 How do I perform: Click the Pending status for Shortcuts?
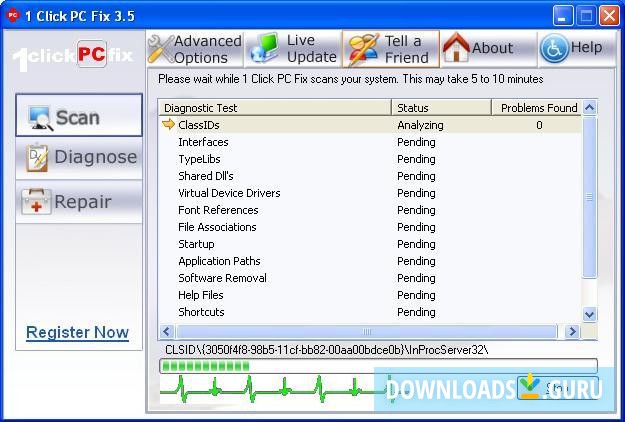click(416, 312)
